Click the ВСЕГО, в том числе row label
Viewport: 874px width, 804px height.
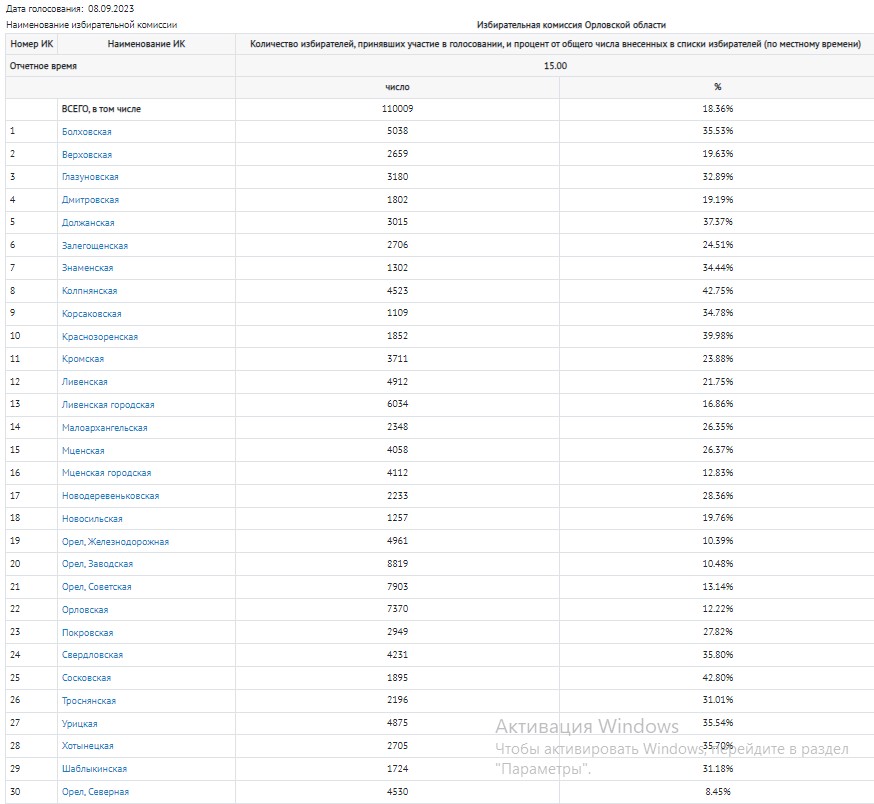point(101,109)
